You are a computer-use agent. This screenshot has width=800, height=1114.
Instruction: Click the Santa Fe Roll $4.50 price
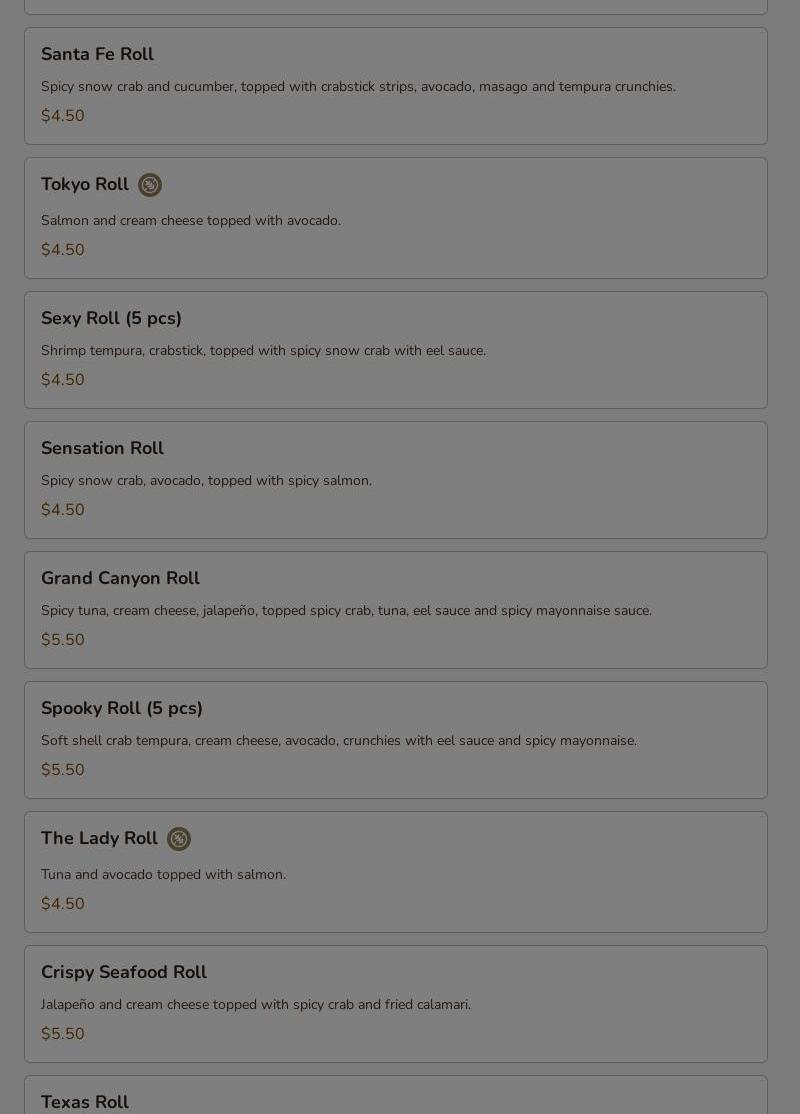click(x=63, y=116)
